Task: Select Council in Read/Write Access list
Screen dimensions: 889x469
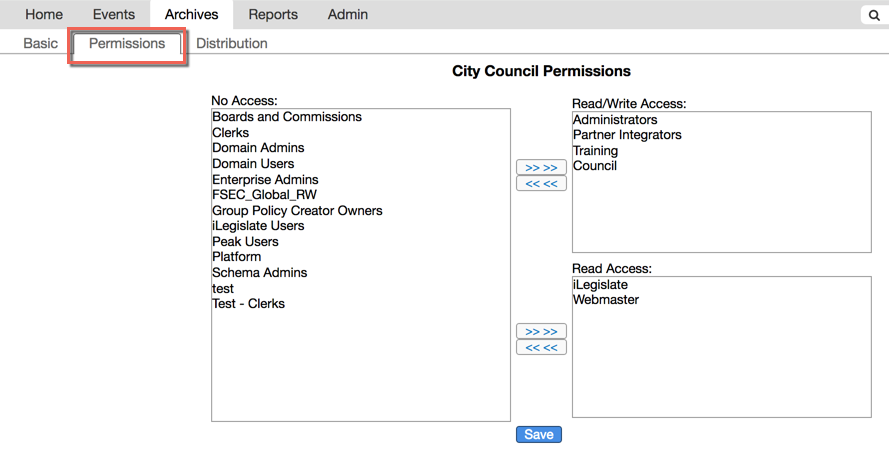Action: [x=595, y=166]
